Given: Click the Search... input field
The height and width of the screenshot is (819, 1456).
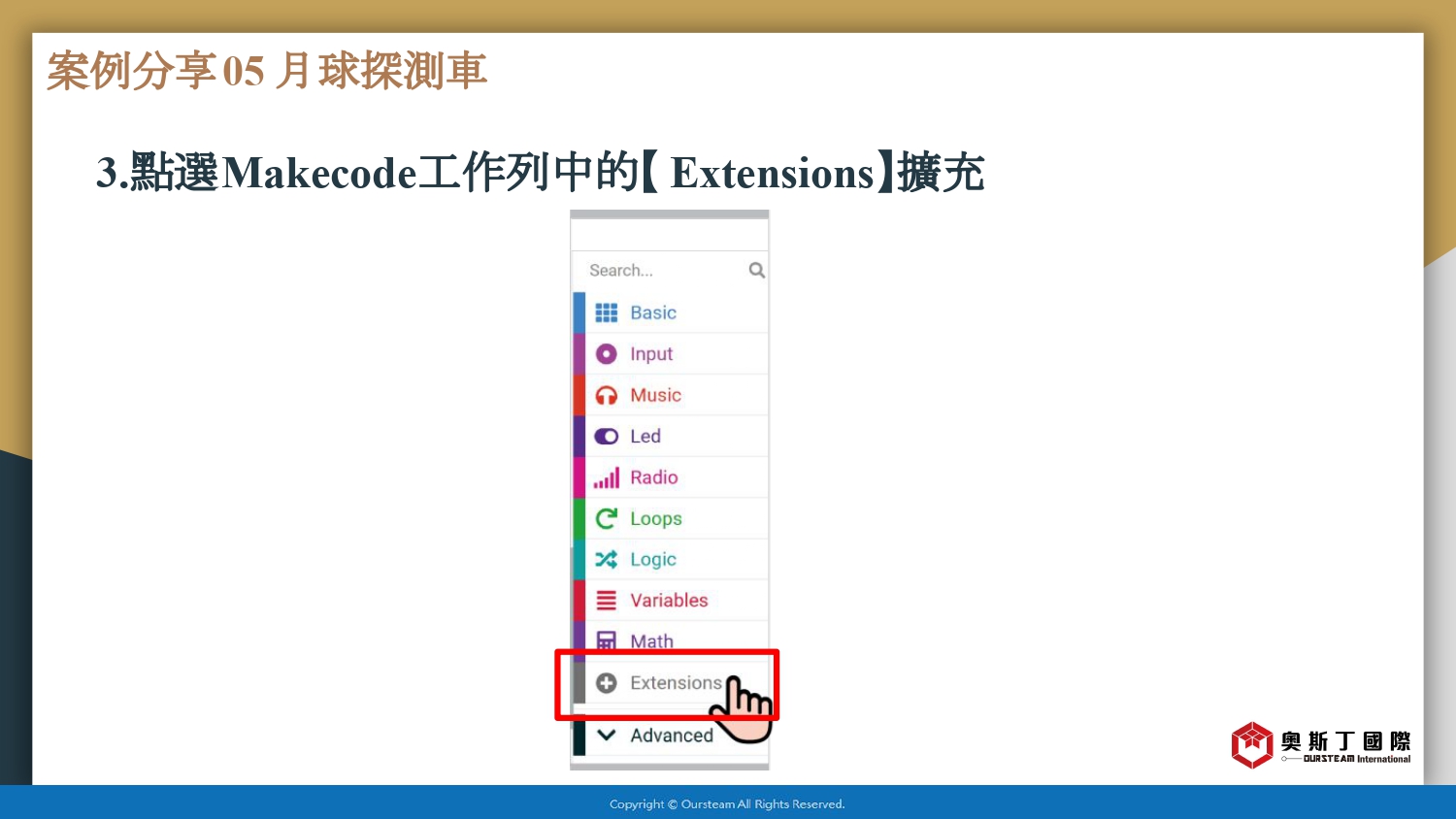Looking at the screenshot, I should point(670,270).
